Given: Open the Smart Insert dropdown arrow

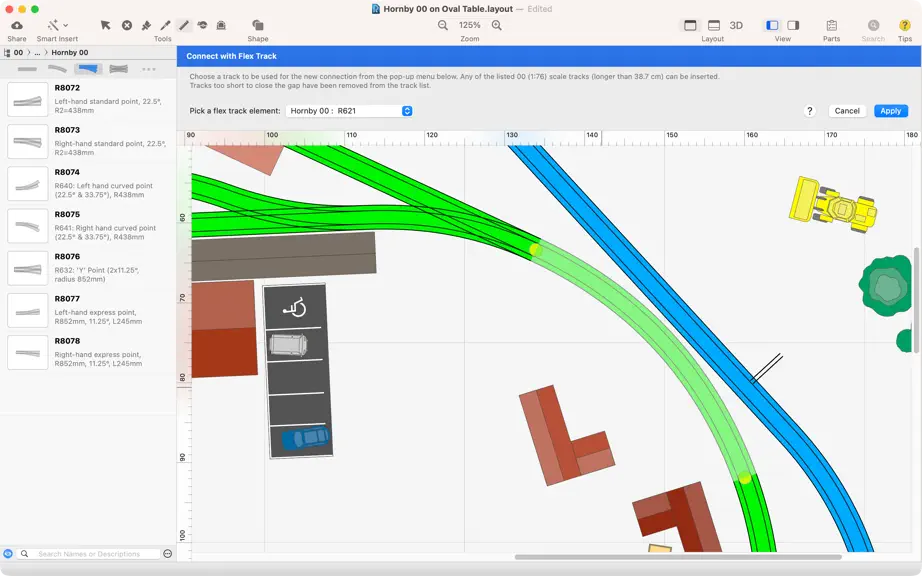Looking at the screenshot, I should coord(65,25).
